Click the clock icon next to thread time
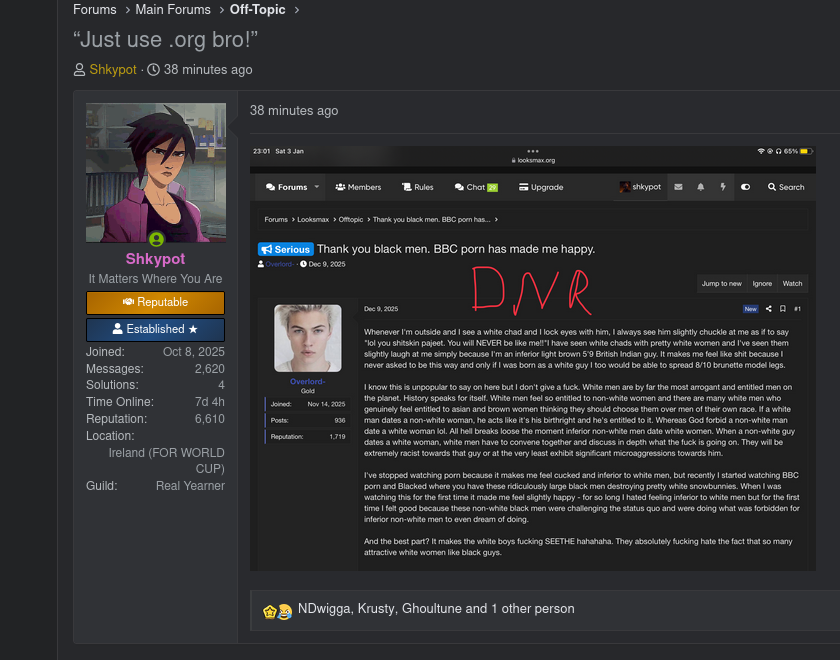Viewport: 840px width, 660px height. [154, 70]
